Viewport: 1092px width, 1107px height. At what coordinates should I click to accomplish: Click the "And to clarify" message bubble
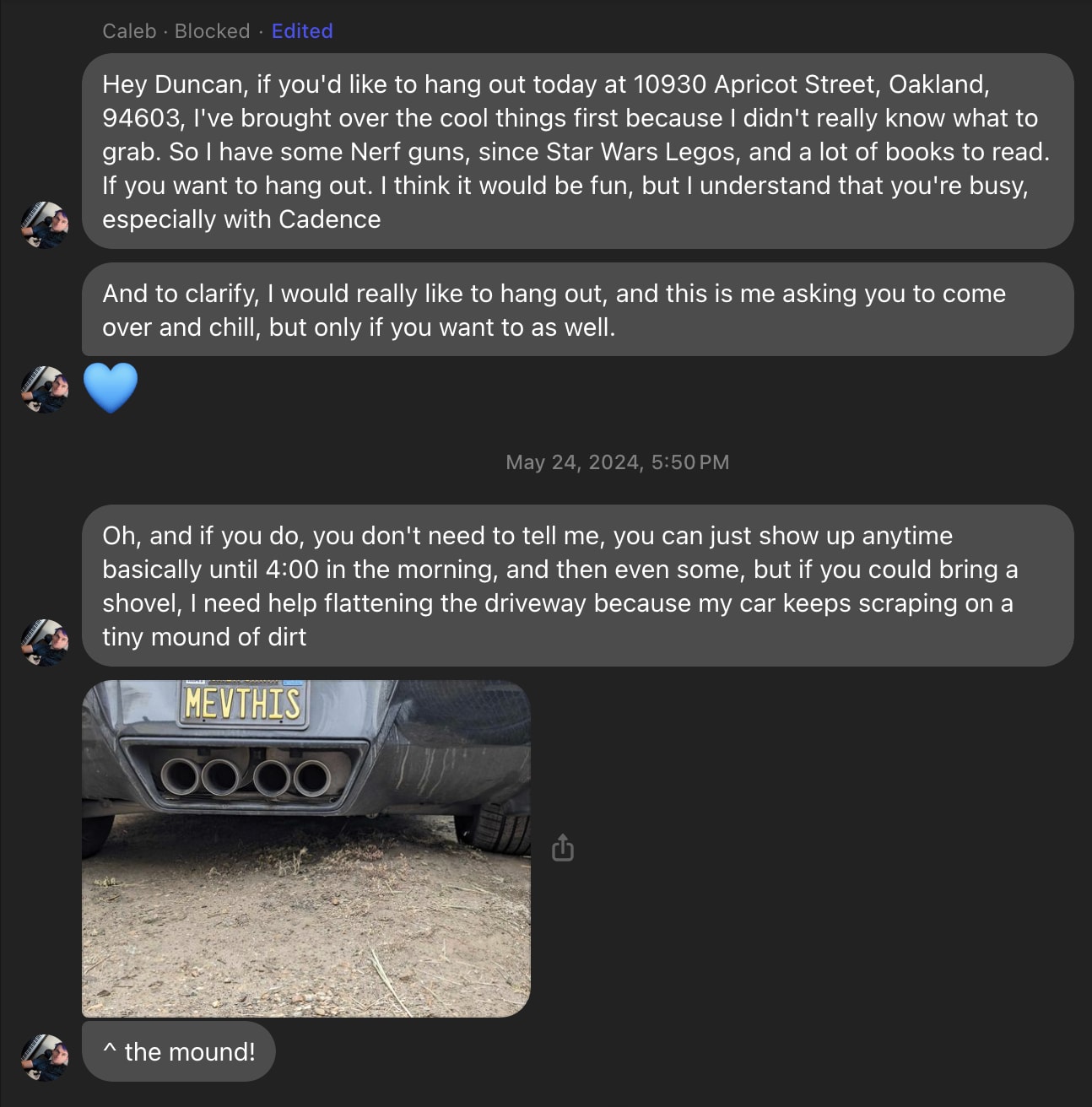click(578, 310)
